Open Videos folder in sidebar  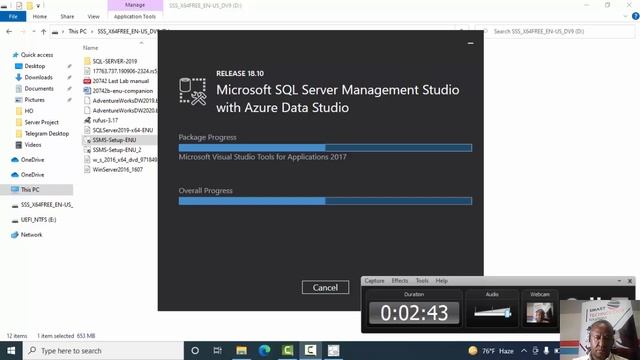33,145
